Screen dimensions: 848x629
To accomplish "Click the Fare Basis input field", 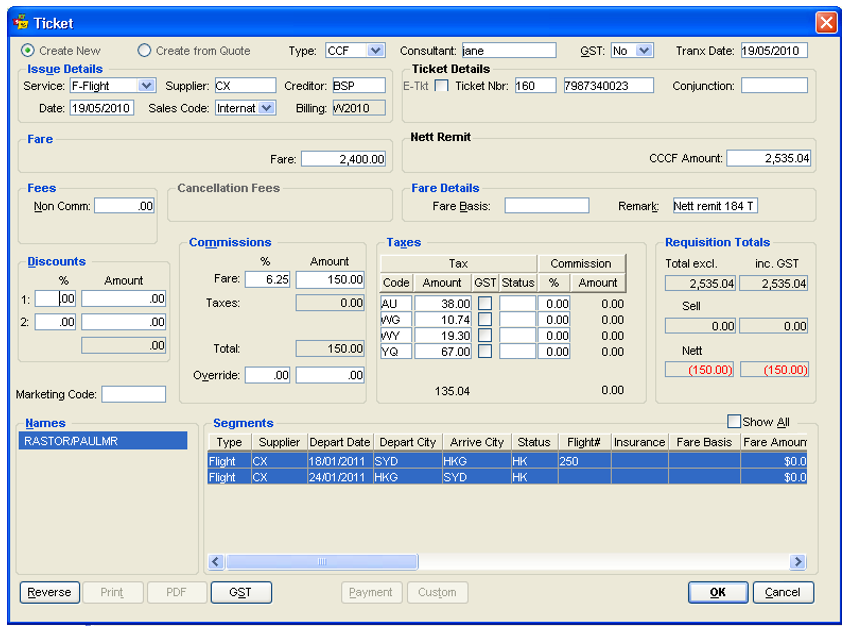I will pos(547,206).
